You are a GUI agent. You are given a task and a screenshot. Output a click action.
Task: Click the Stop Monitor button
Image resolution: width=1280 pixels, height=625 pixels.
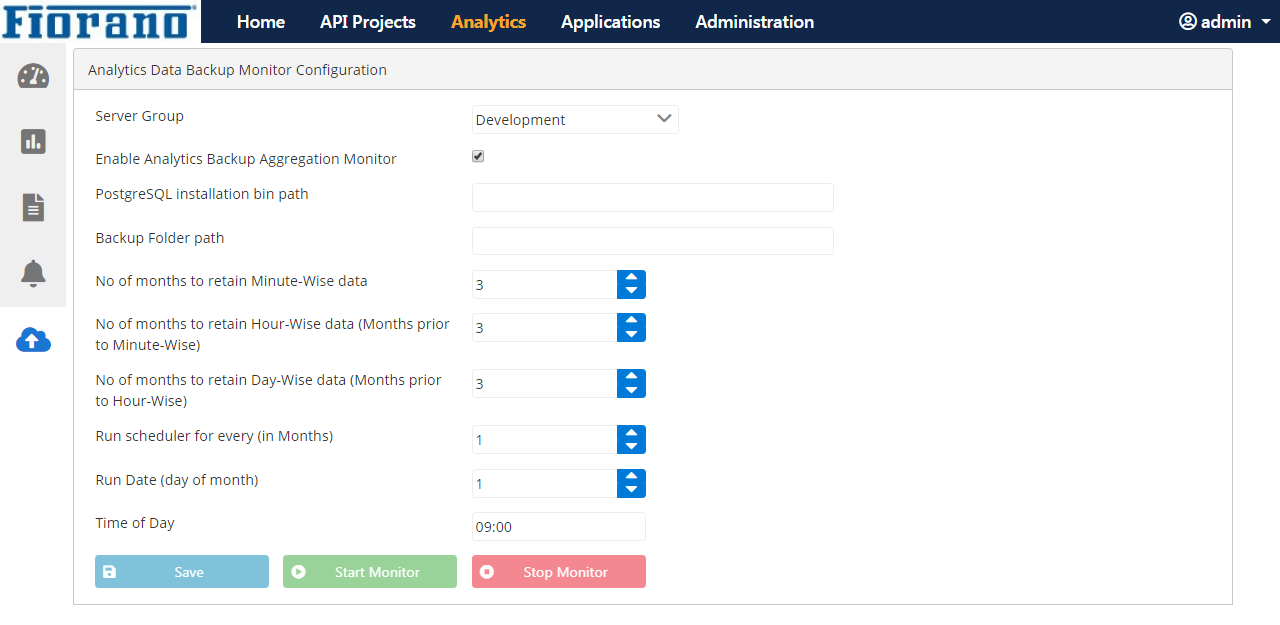[559, 571]
